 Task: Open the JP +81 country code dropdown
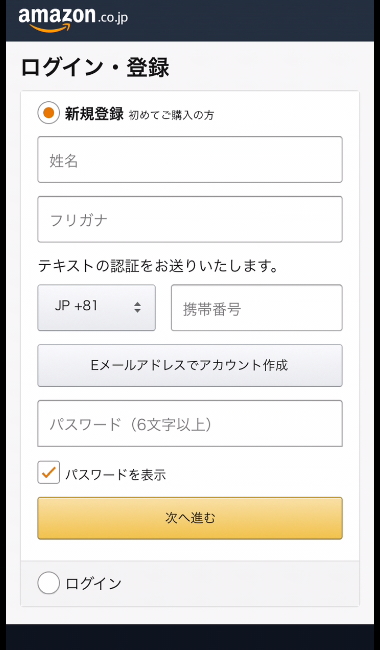click(97, 307)
